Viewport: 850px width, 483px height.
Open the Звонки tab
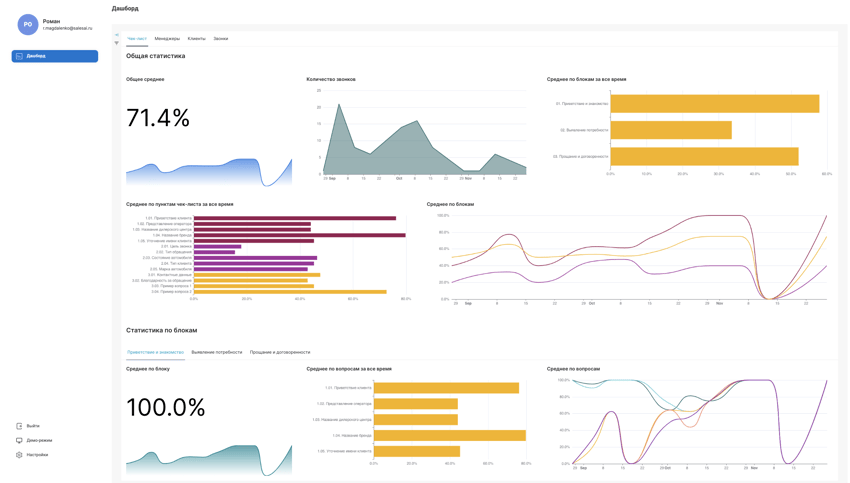(220, 39)
